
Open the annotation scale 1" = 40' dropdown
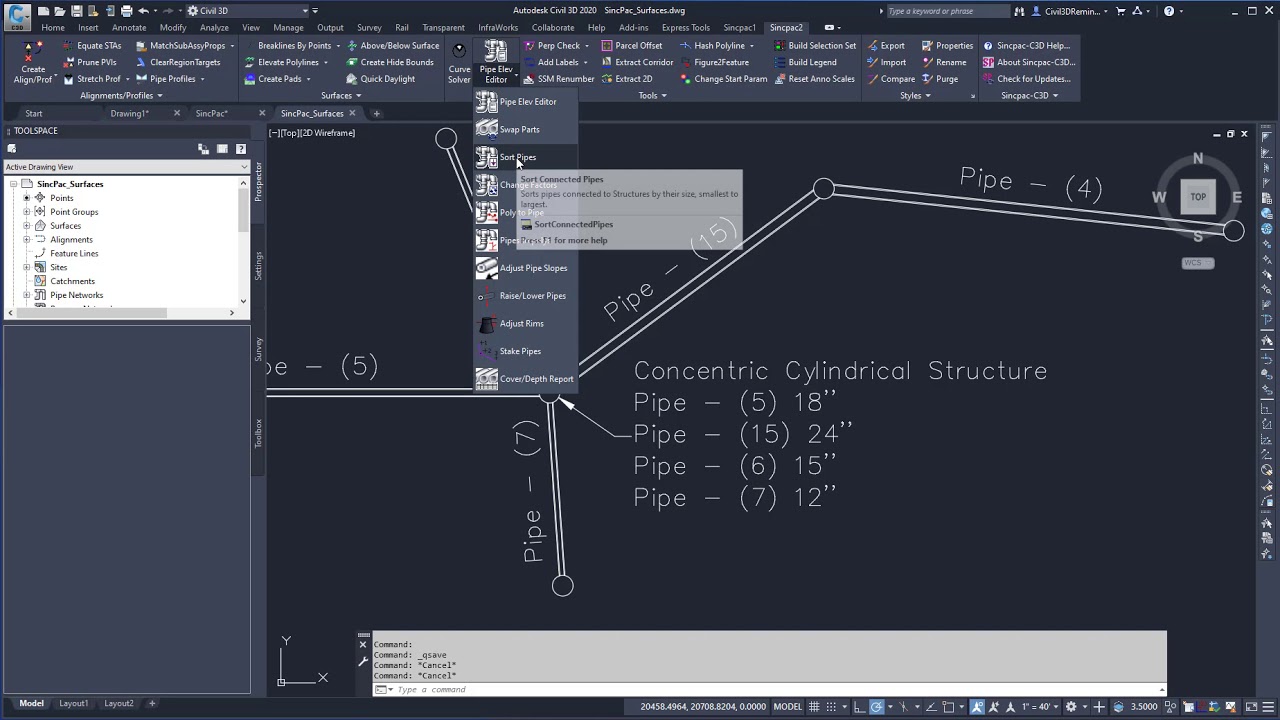point(1041,707)
